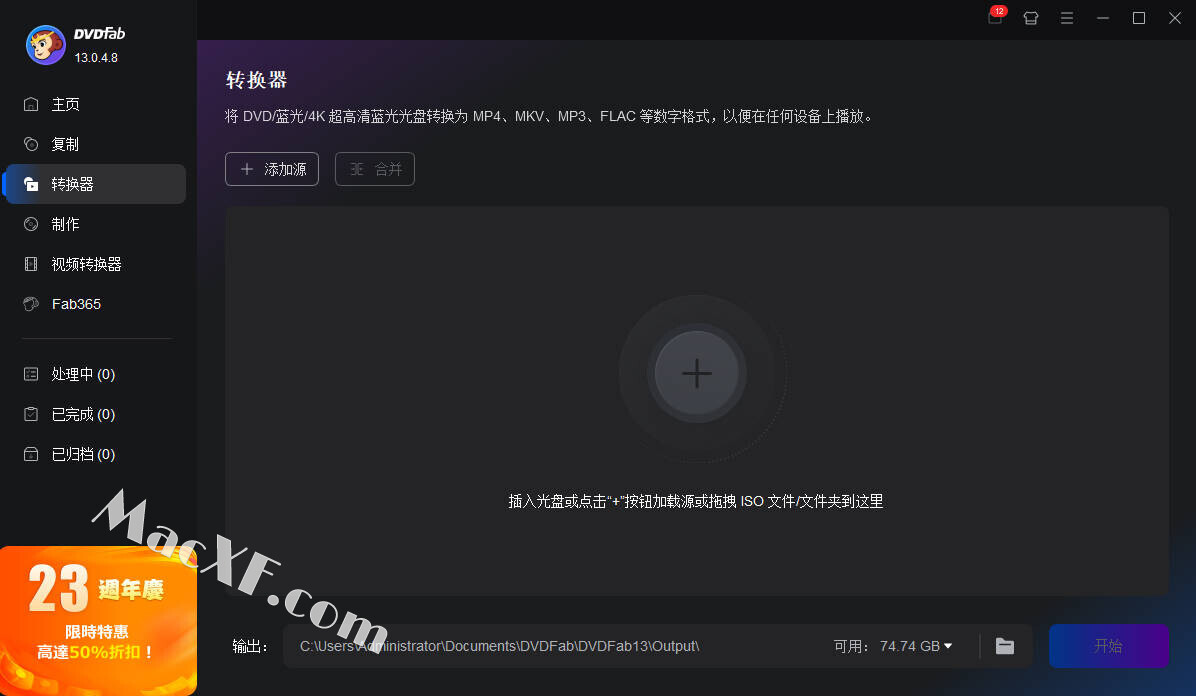Click the home icon beside 主页
The width and height of the screenshot is (1196, 696).
click(x=32, y=104)
